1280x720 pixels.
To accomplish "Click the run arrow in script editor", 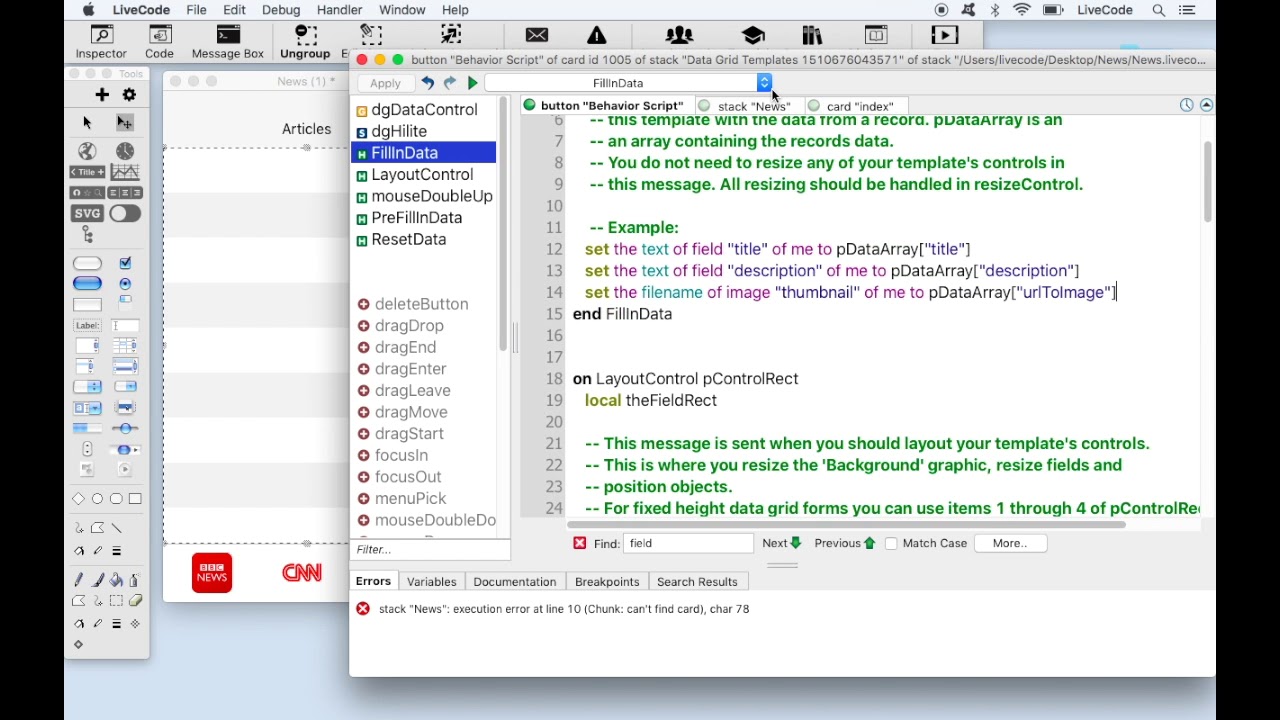I will coord(473,83).
